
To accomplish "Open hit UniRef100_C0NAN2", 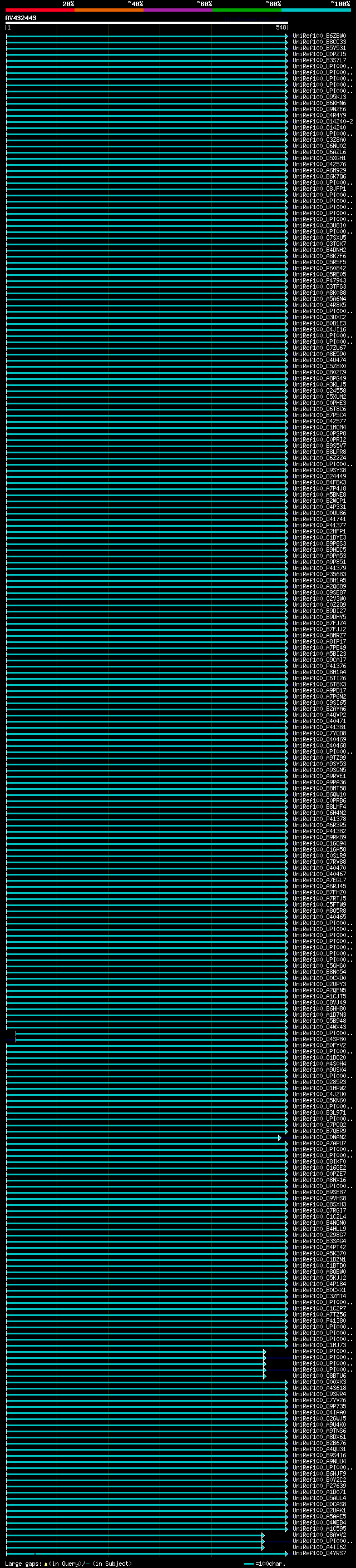I will click(x=319, y=1137).
